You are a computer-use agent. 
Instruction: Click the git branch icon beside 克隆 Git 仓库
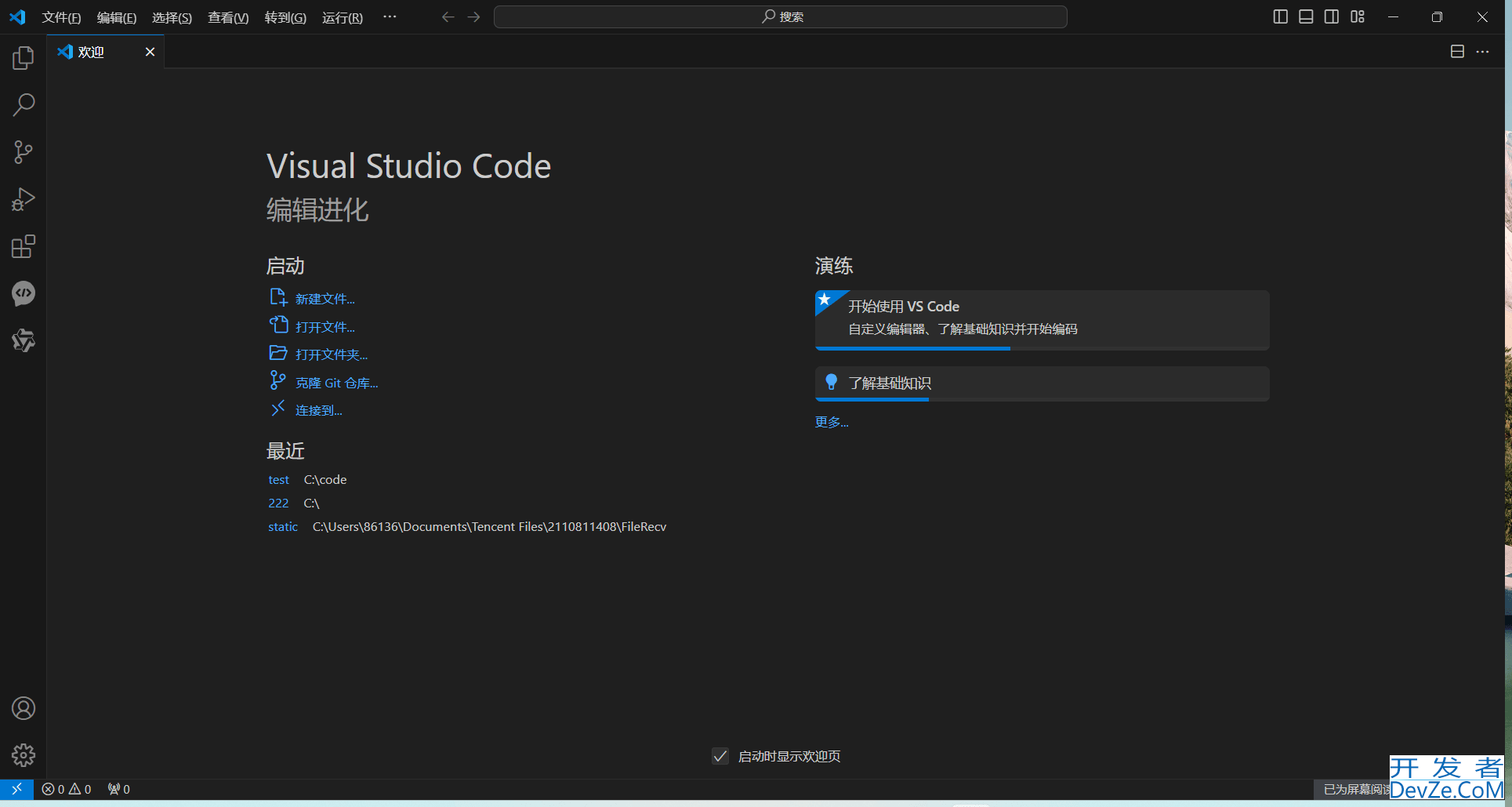click(278, 380)
